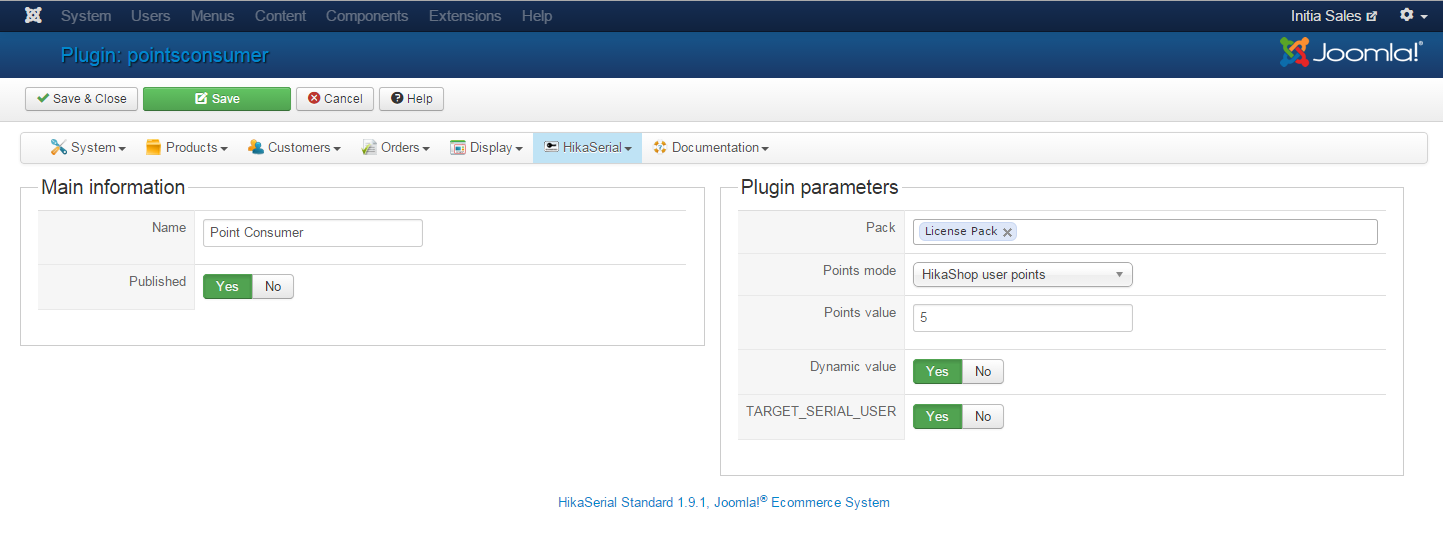The width and height of the screenshot is (1443, 537).
Task: Expand the Documentation dropdown menu
Action: point(711,148)
